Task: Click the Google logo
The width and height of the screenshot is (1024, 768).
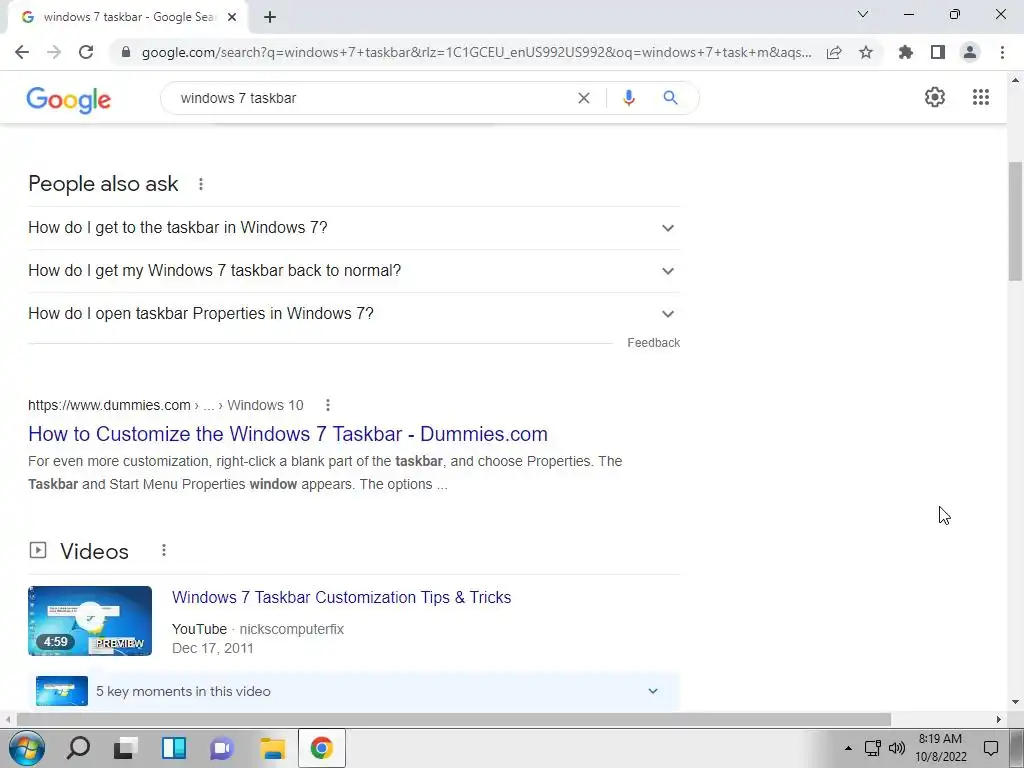Action: 69,99
